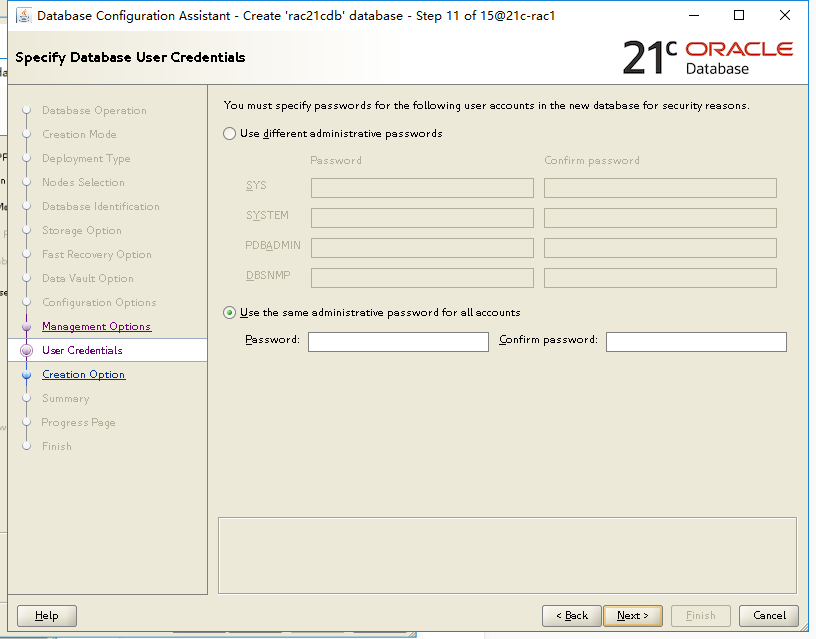
Task: Click the User Credentials step bullet
Action: [x=27, y=351]
